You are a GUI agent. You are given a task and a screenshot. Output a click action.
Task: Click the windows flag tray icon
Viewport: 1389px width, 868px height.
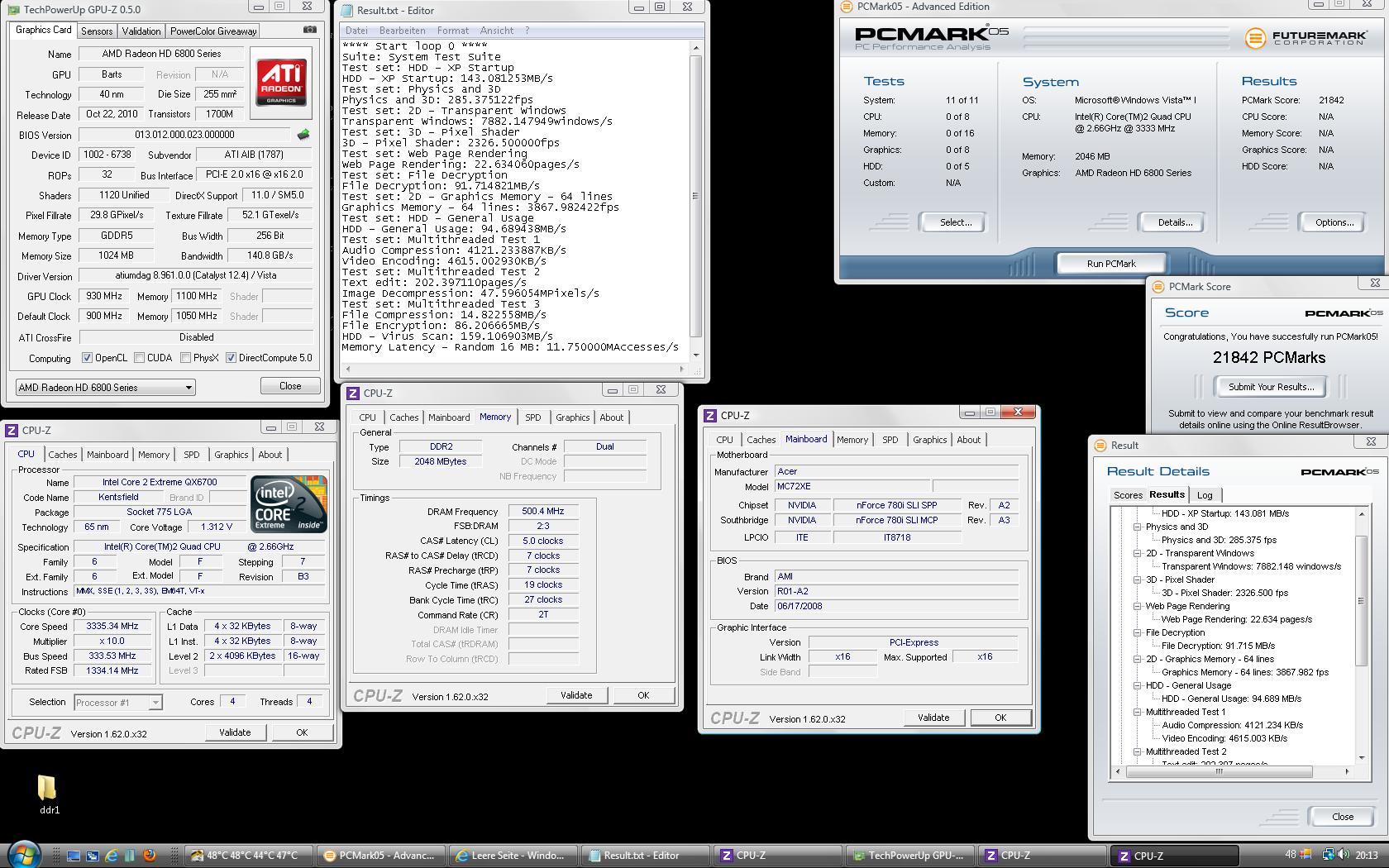(x=1305, y=855)
